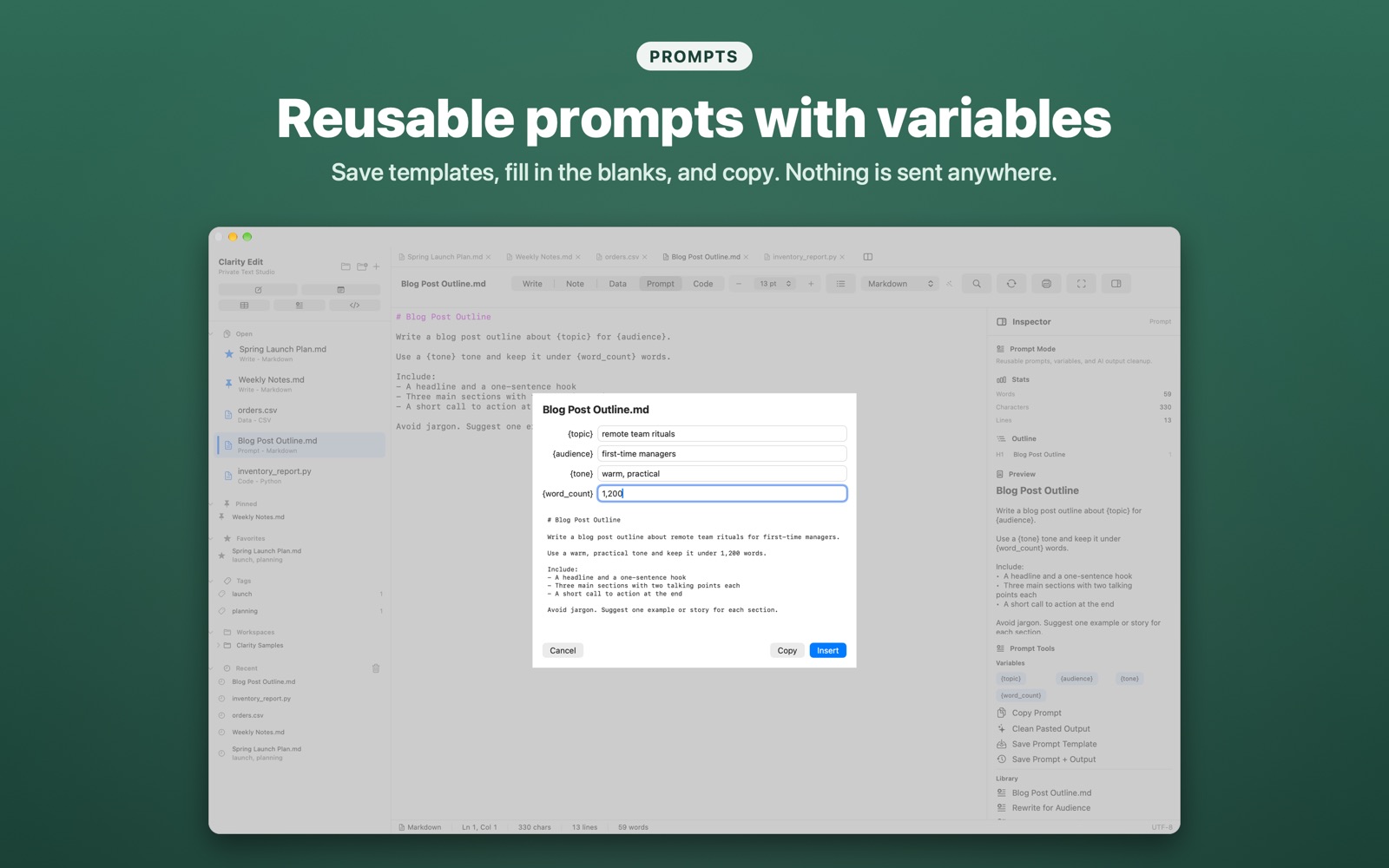Click the code brackets icon button in sidebar

354,306
